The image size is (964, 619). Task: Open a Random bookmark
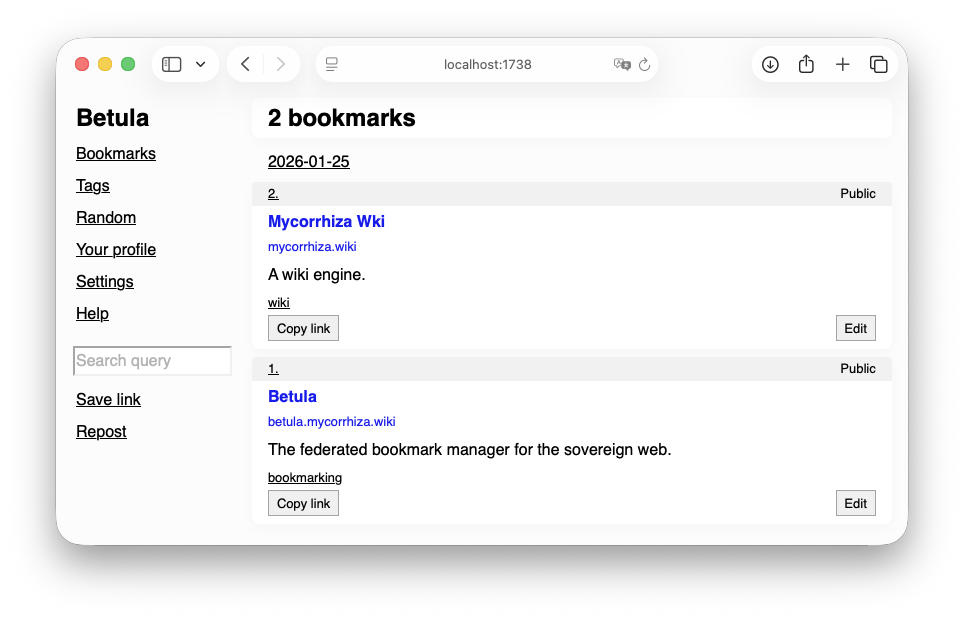[x=106, y=217]
